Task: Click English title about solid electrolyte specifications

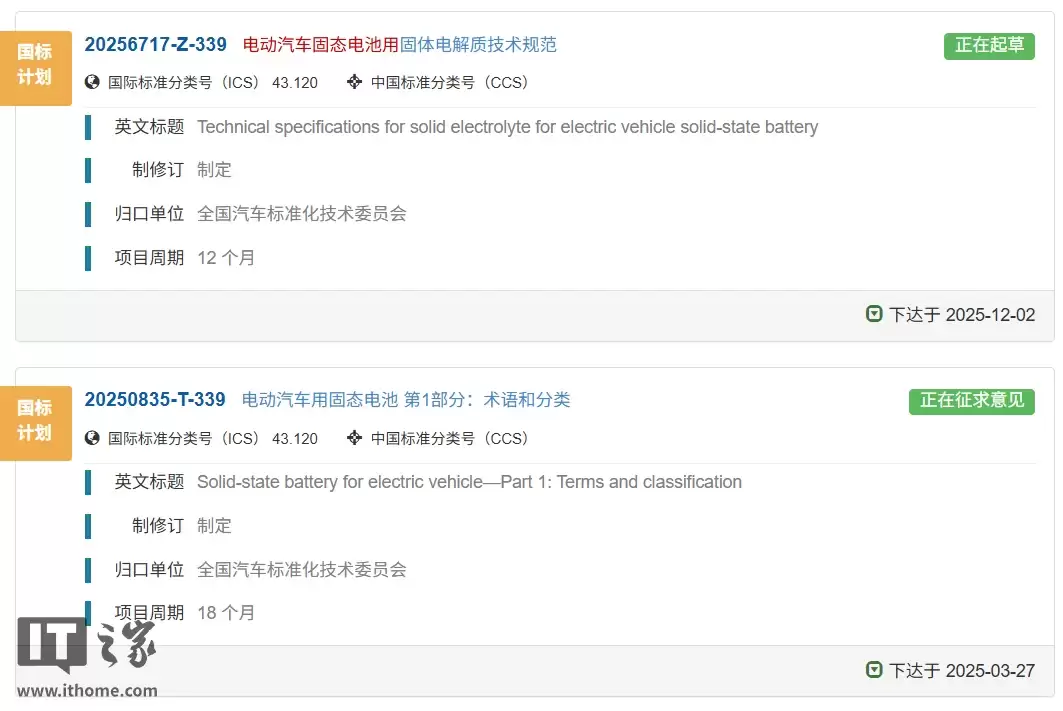Action: point(507,127)
